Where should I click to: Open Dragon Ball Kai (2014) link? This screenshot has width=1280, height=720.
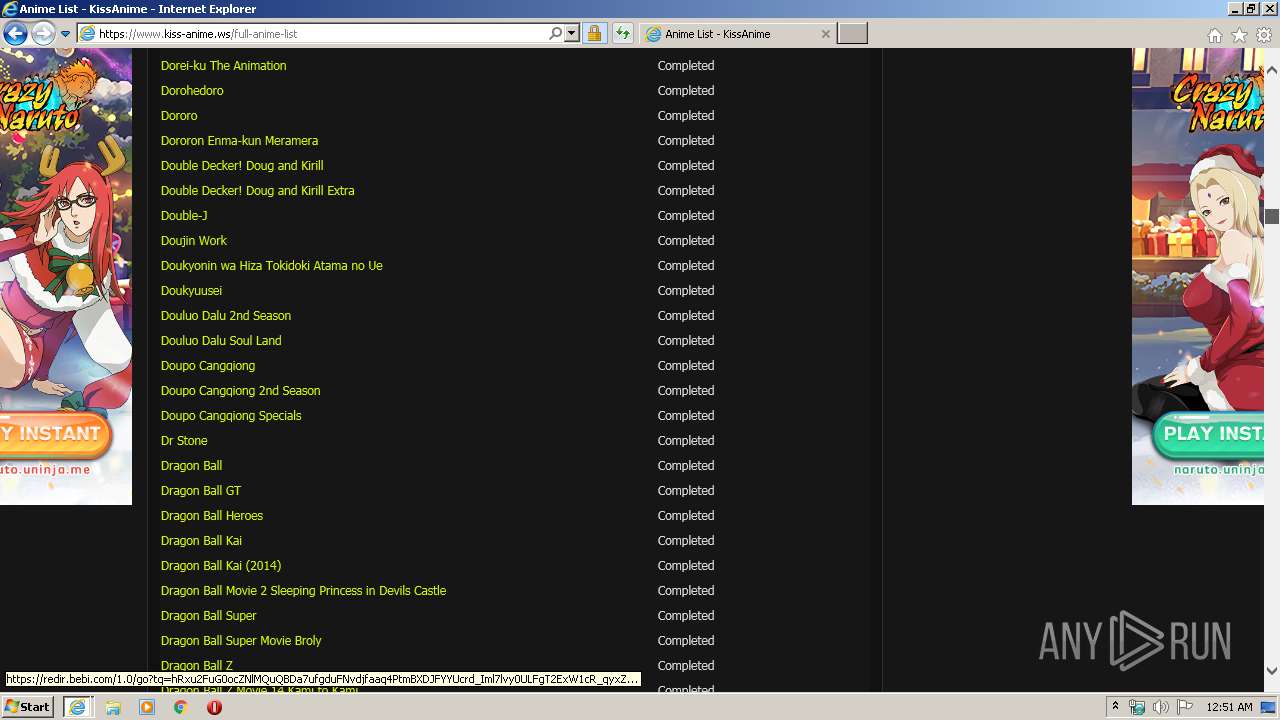pyautogui.click(x=221, y=566)
